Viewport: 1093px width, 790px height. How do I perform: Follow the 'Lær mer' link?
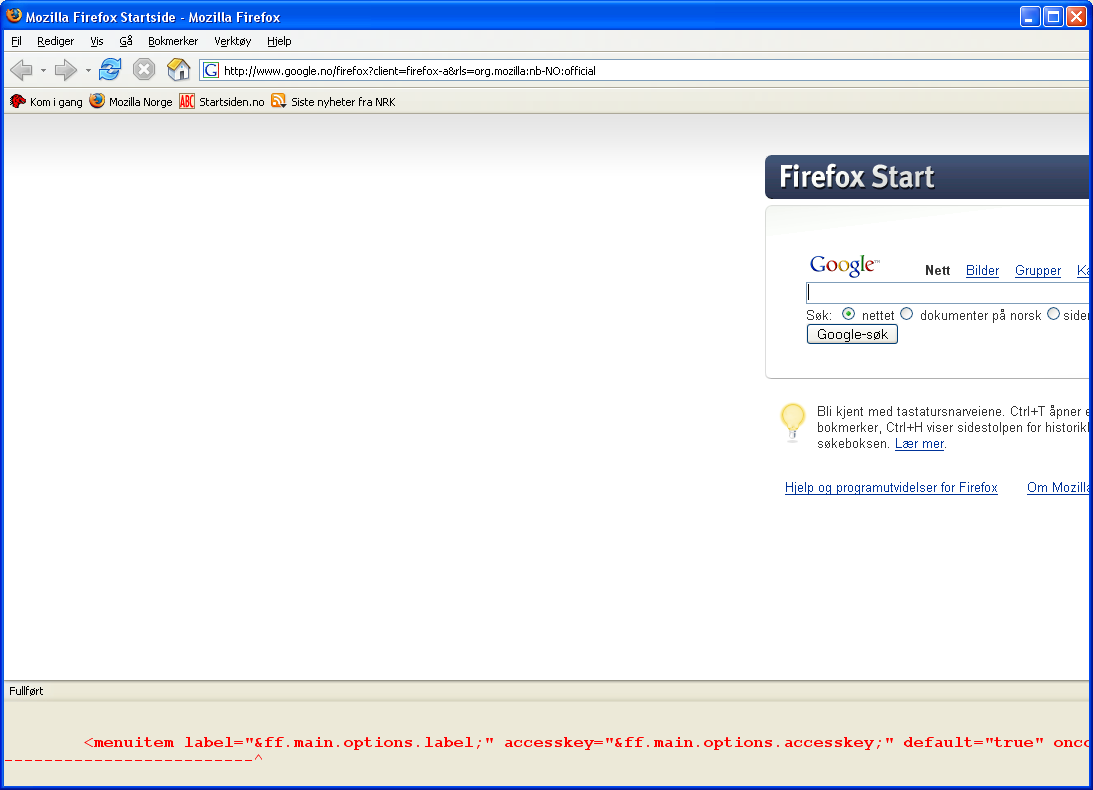919,444
